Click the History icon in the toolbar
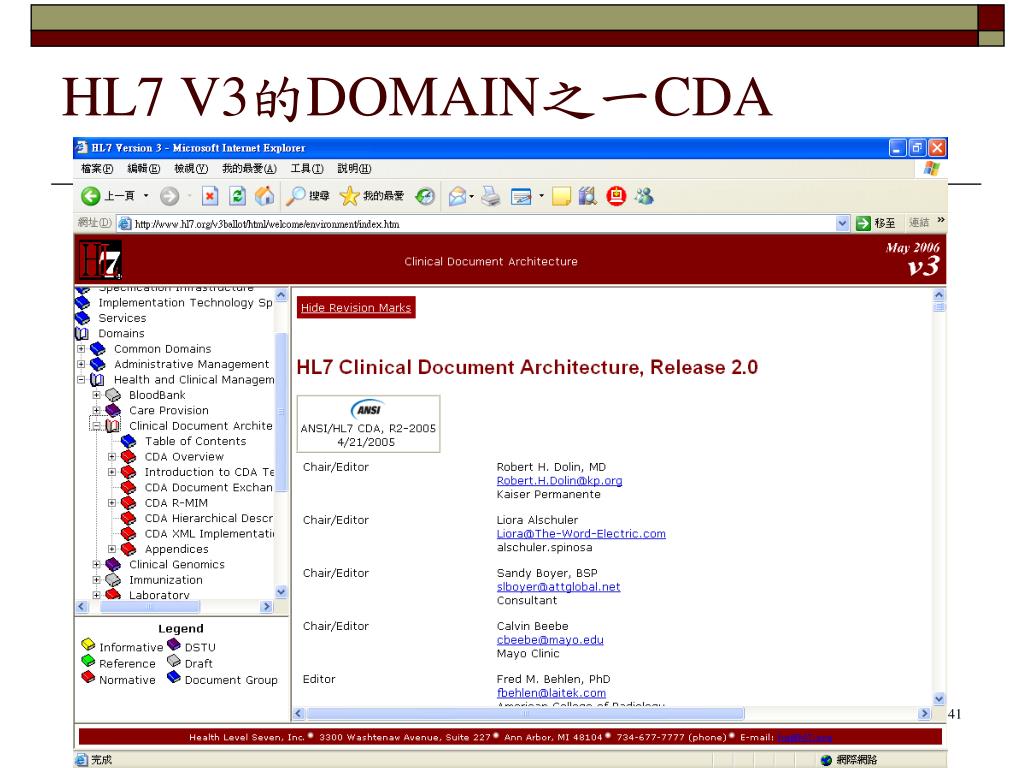 coord(425,196)
